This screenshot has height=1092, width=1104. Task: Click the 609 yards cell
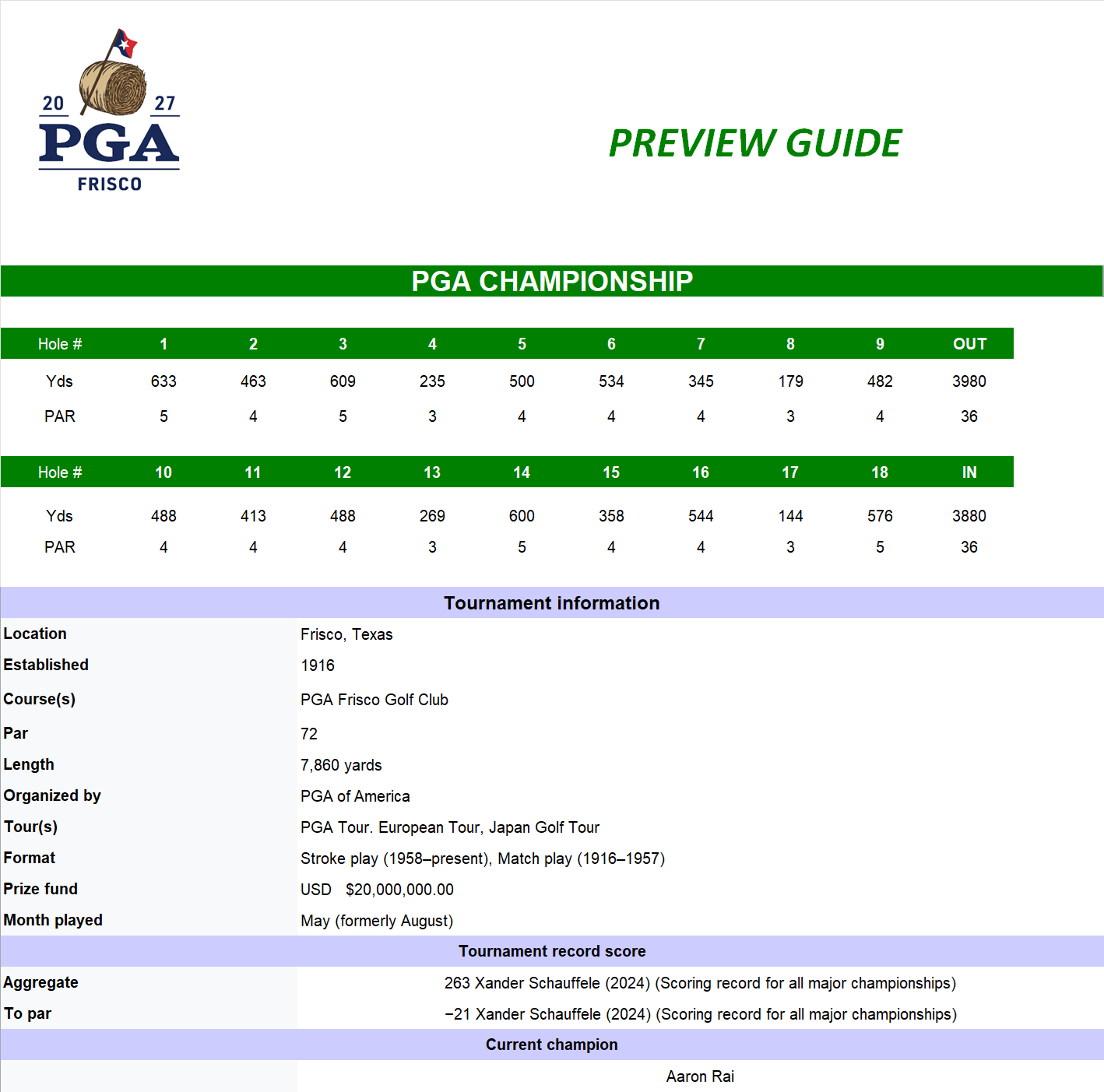(343, 381)
